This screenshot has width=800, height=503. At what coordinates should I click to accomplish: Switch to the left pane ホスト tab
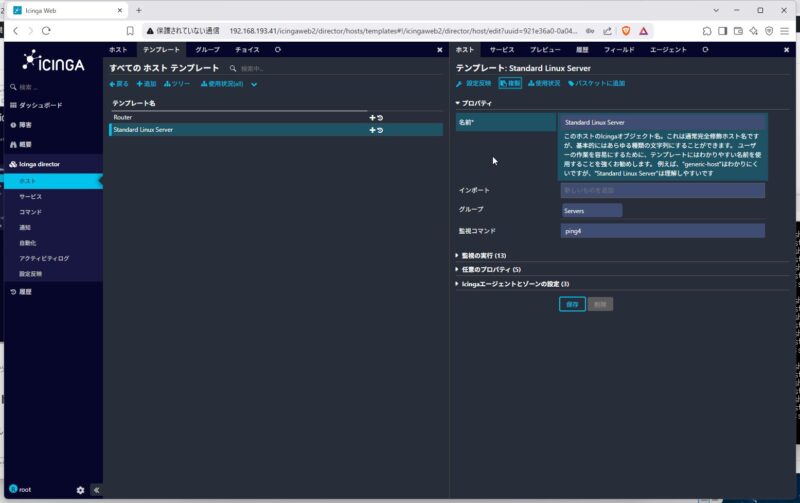click(x=118, y=49)
